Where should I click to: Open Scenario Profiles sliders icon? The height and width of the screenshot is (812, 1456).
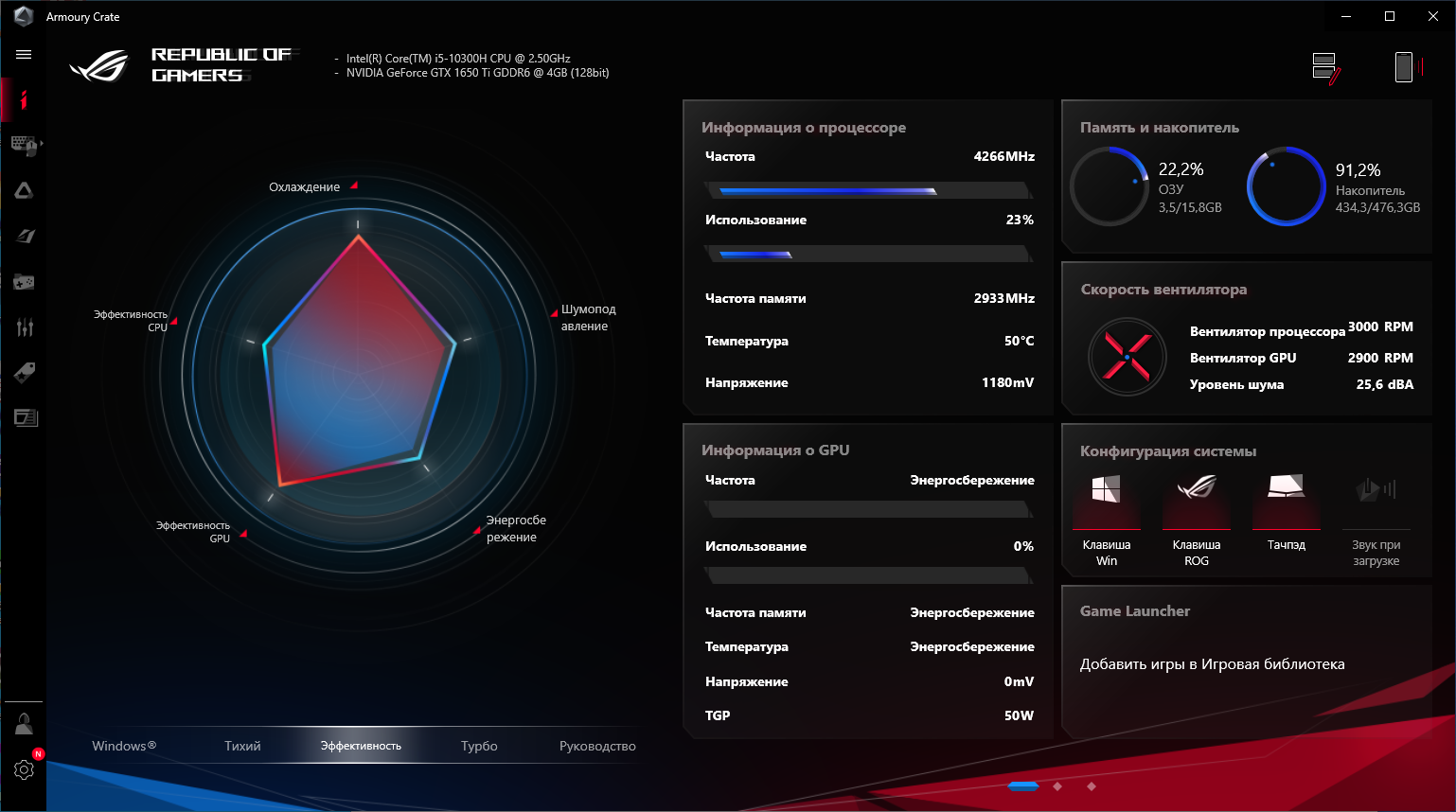25,327
